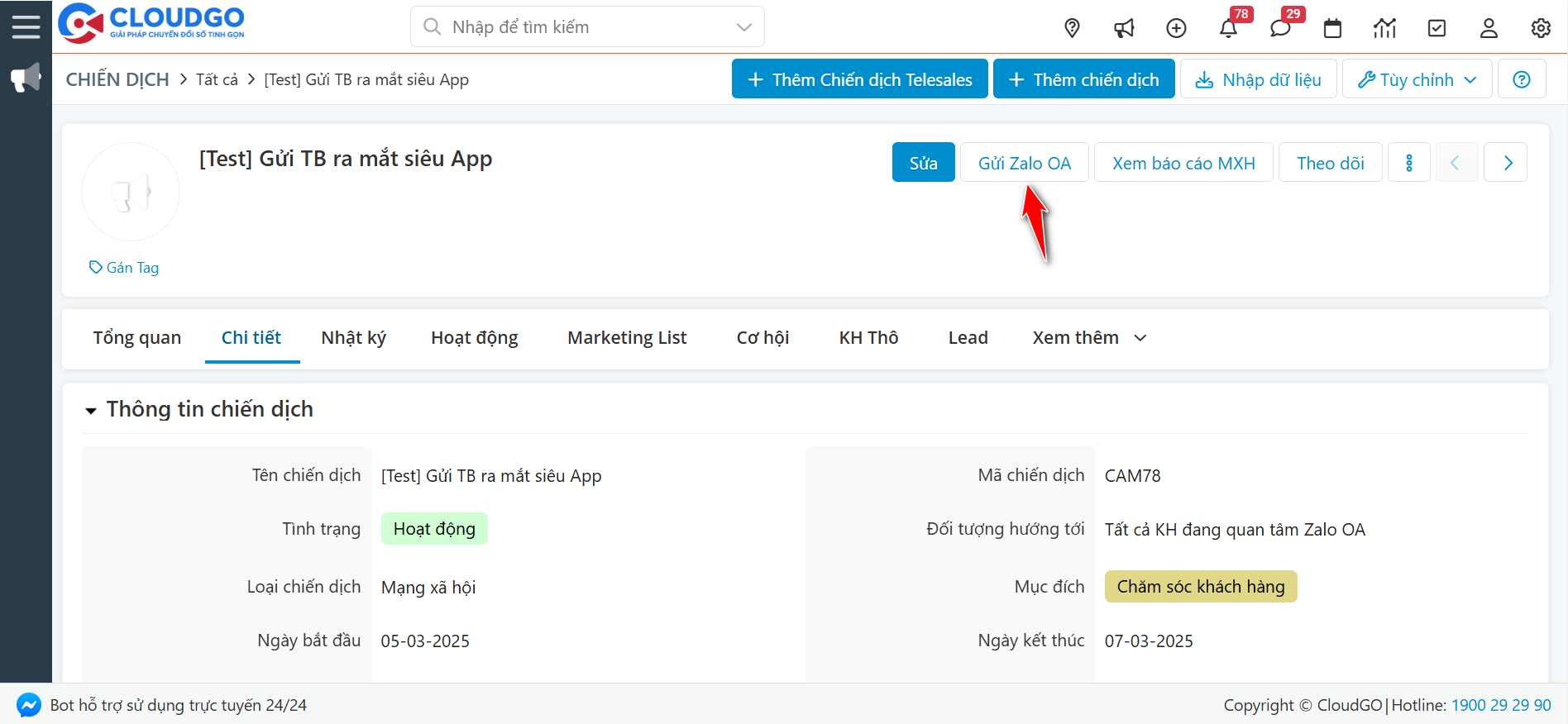Open the hamburger main menu
Screen dimensions: 1568x724
[26, 26]
